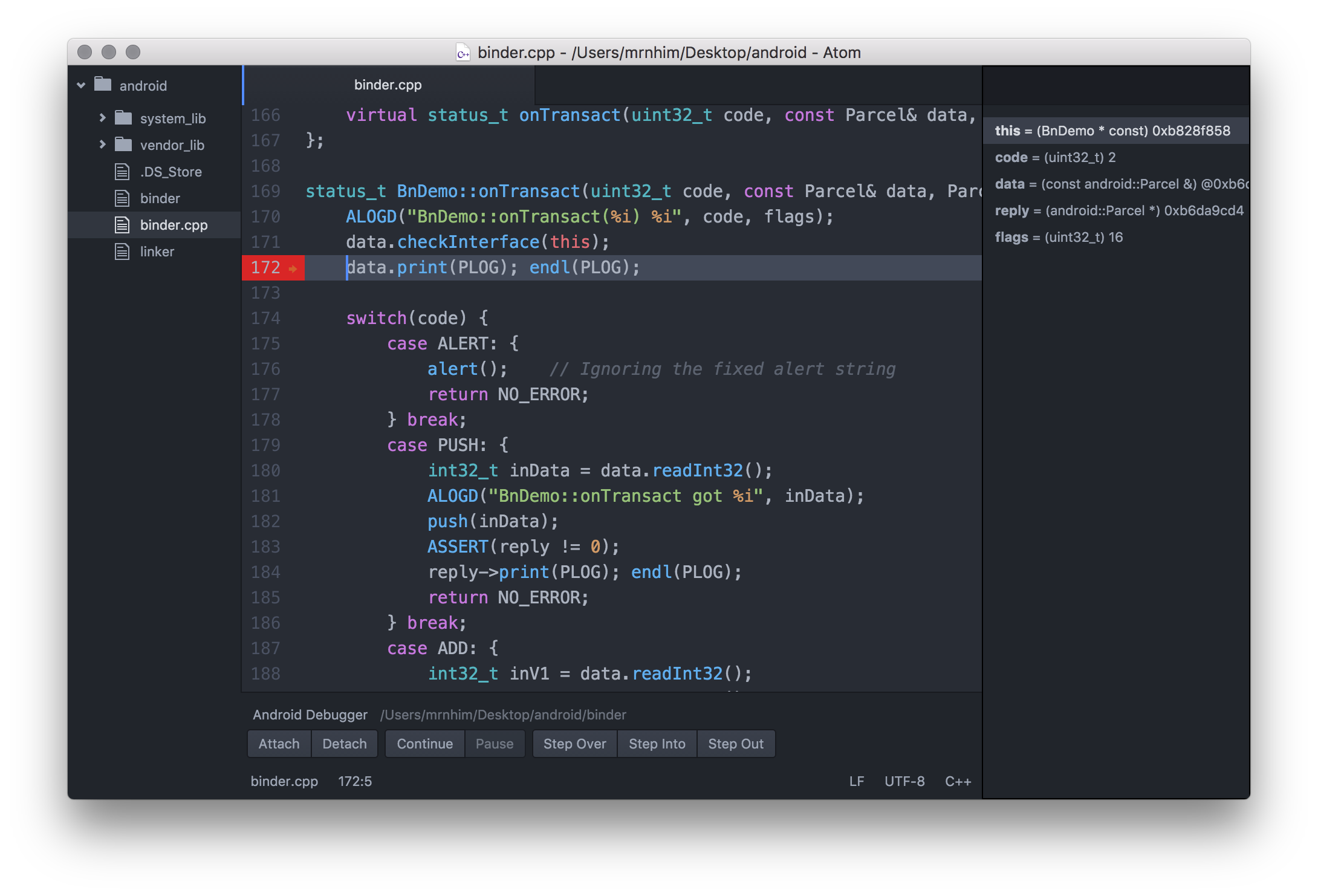This screenshot has height=896, width=1318.
Task: Click the C++ file icon in title bar
Action: (x=463, y=53)
